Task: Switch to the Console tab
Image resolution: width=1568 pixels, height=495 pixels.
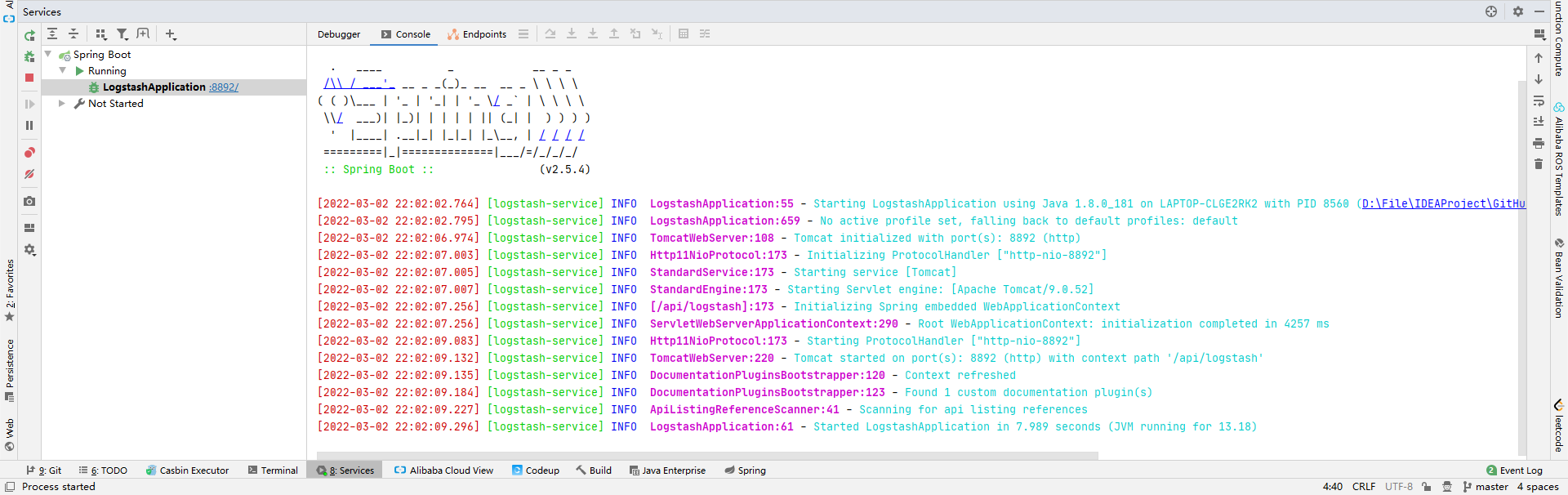Action: pos(406,34)
